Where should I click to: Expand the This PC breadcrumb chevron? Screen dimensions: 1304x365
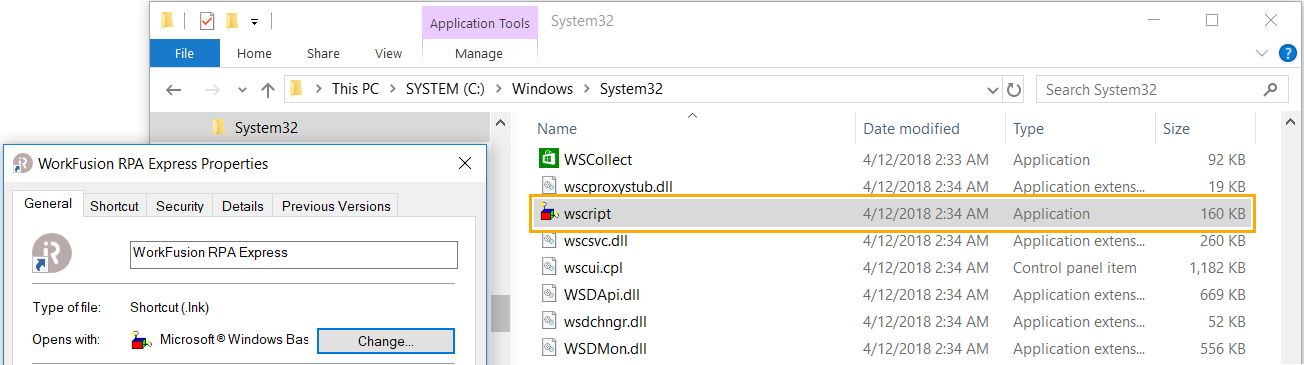pyautogui.click(x=392, y=89)
